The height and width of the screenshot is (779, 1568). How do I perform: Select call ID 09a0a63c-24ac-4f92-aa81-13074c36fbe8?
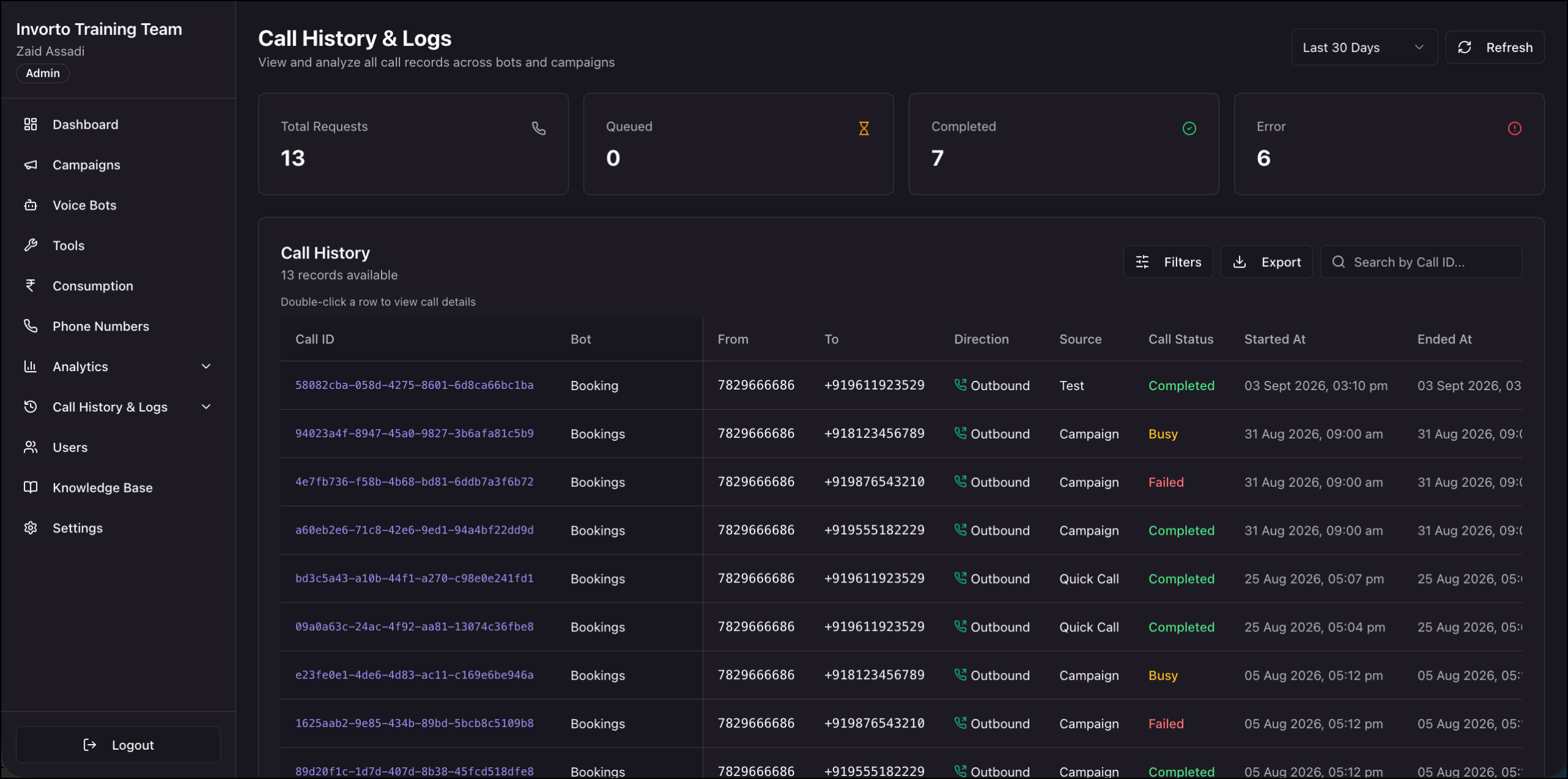click(x=414, y=627)
